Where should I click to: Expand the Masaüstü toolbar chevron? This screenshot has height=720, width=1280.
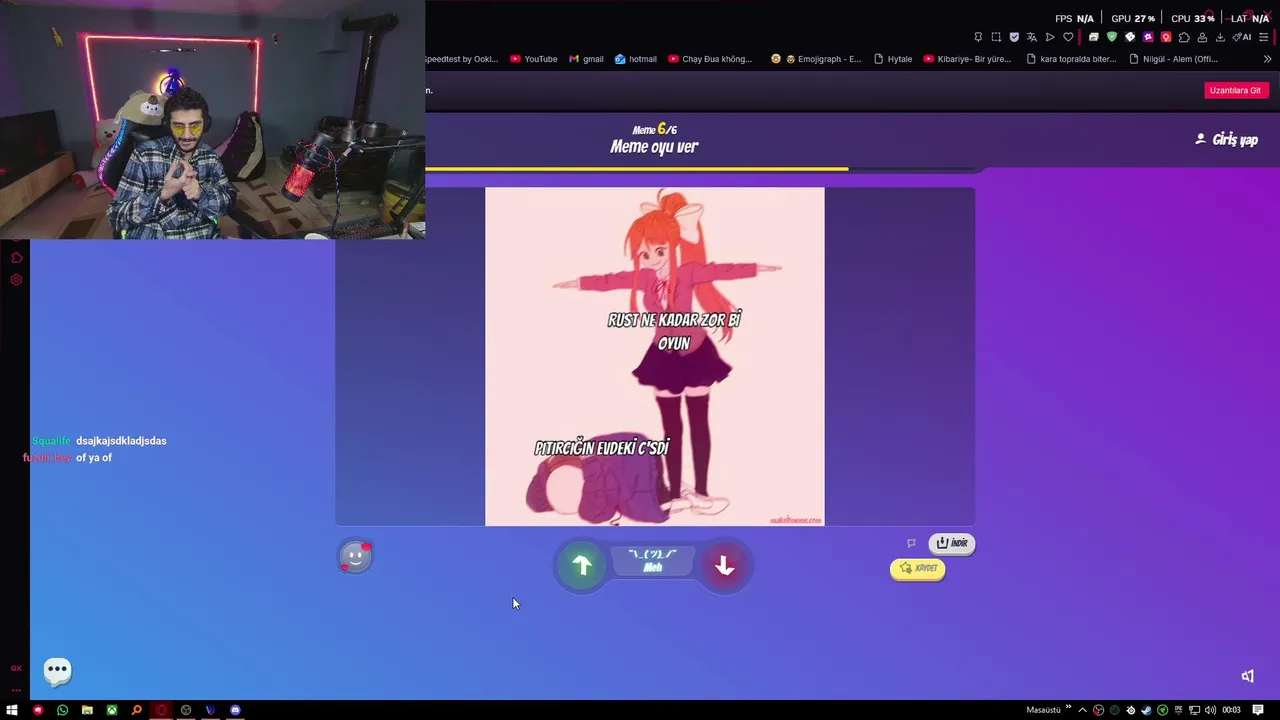[1068, 708]
